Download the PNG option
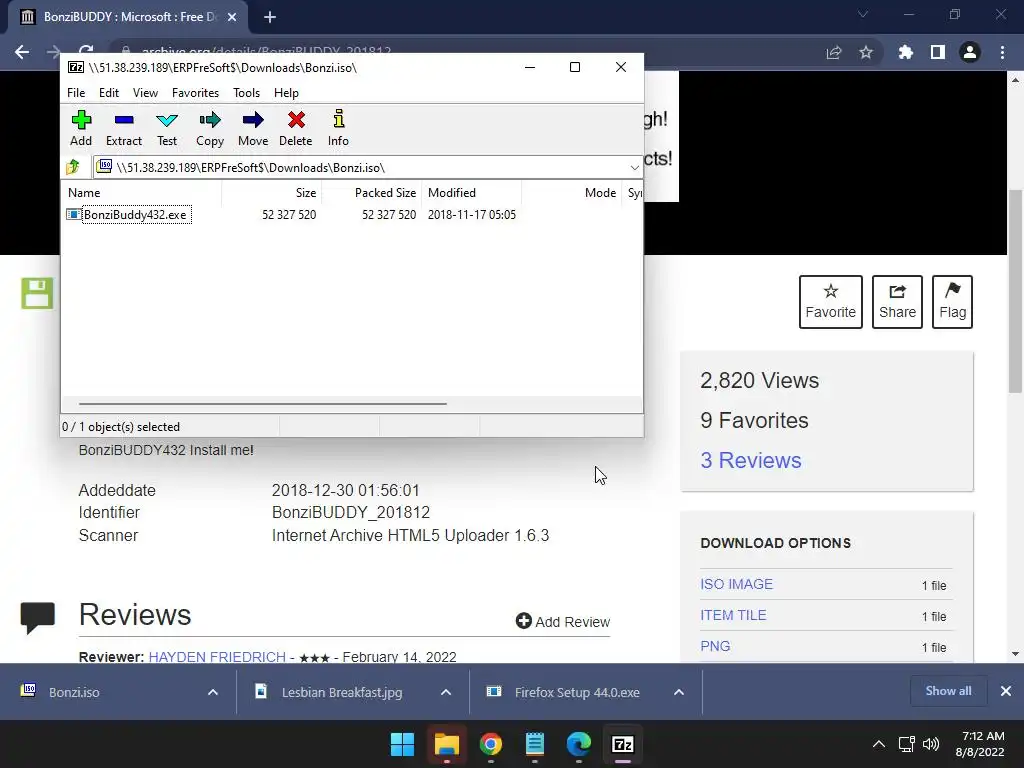Screen dimensions: 1024x768 pyautogui.click(x=715, y=646)
